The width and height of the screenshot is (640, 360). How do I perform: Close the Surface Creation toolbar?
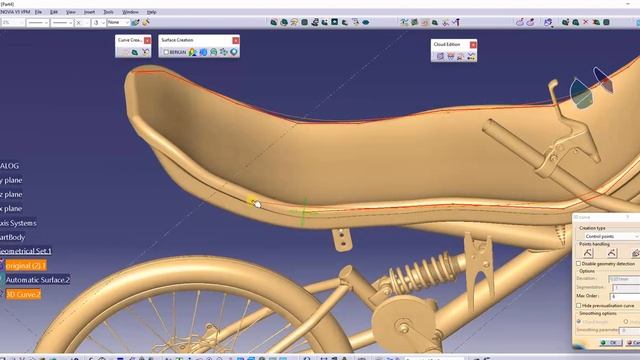pos(236,40)
